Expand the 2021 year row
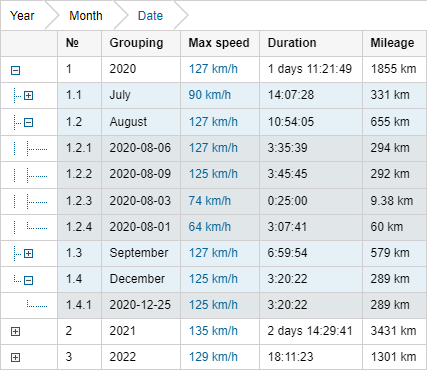This screenshot has height=370, width=427. [x=16, y=331]
